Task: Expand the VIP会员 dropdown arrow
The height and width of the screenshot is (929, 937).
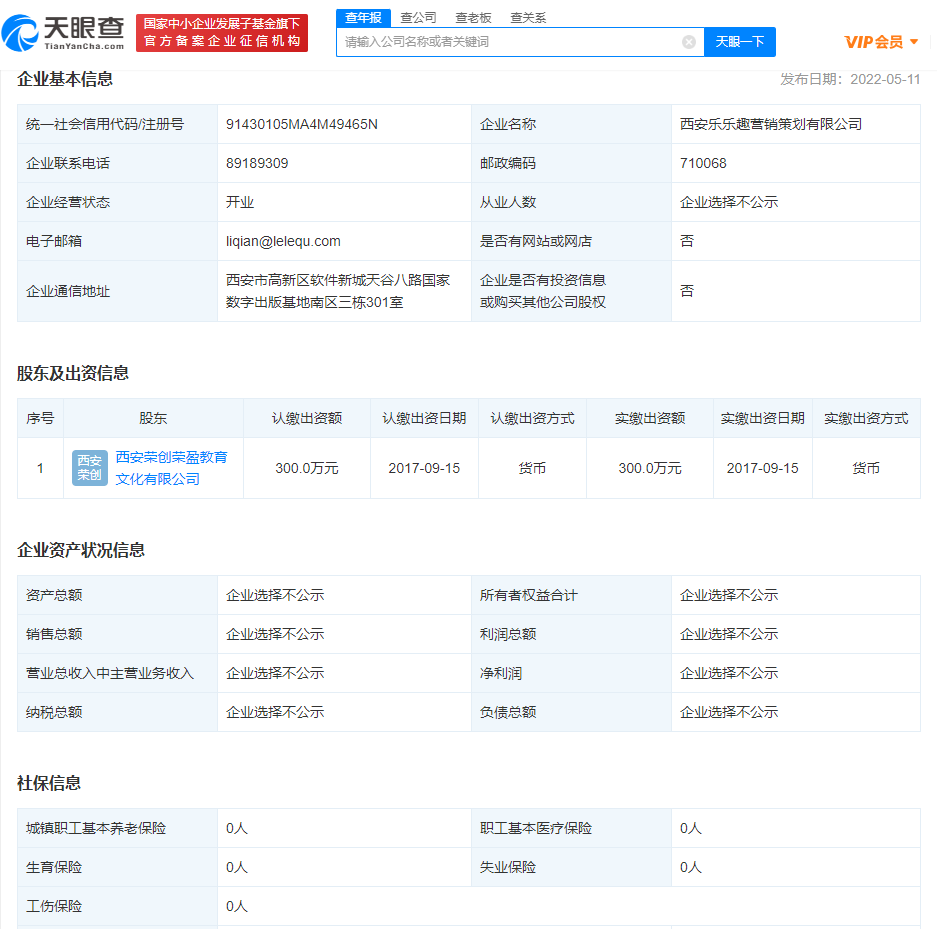Action: (914, 42)
